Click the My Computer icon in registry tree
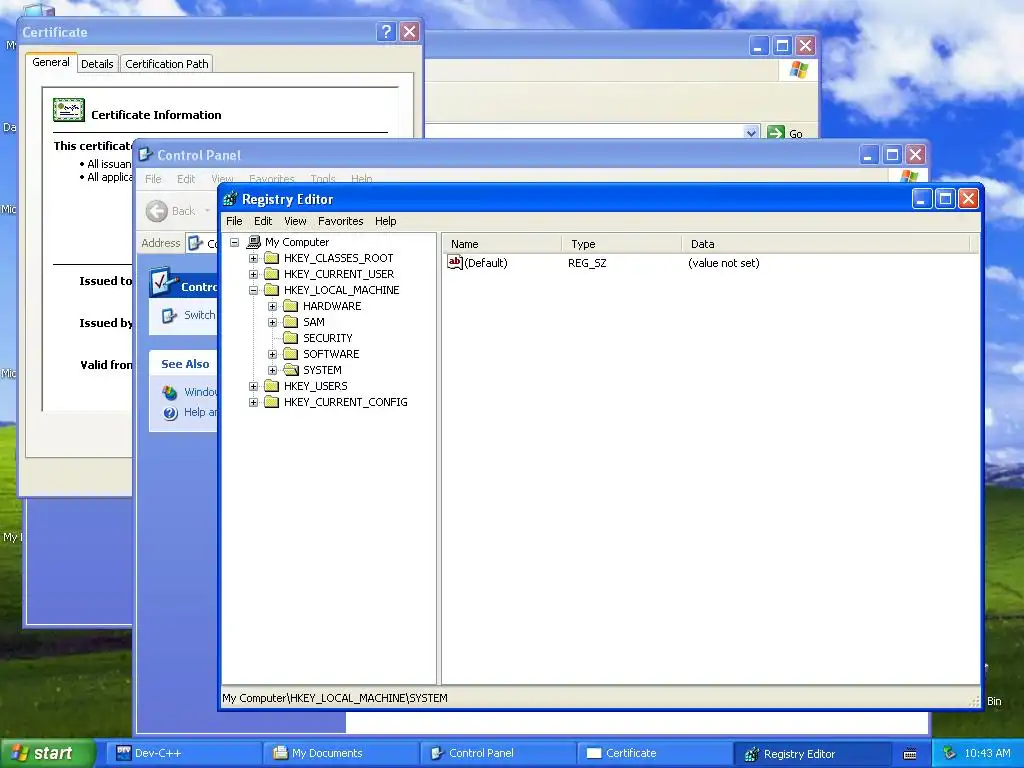Screen dimensions: 1024x768 click(x=253, y=242)
